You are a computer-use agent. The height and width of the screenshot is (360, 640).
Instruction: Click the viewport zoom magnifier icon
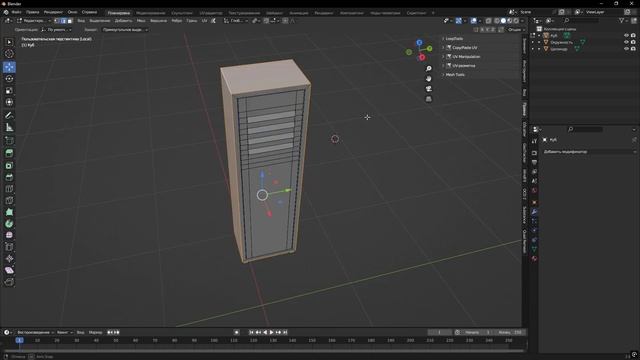tap(429, 69)
